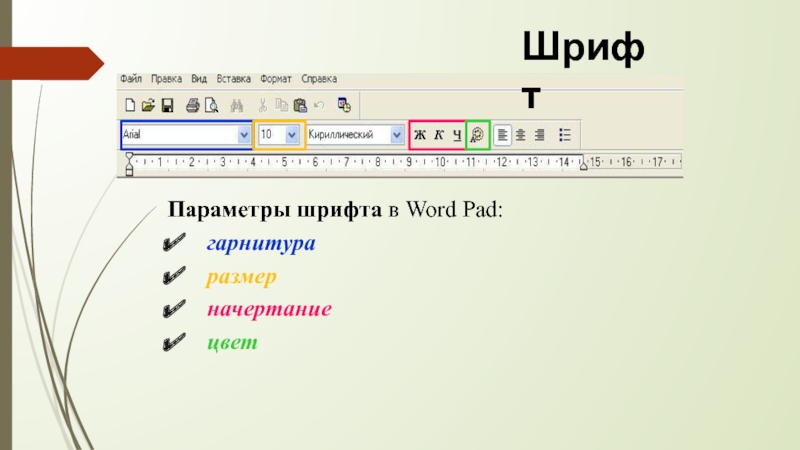The height and width of the screenshot is (450, 800).
Task: Expand the Arial font name dropdown
Action: pyautogui.click(x=241, y=134)
